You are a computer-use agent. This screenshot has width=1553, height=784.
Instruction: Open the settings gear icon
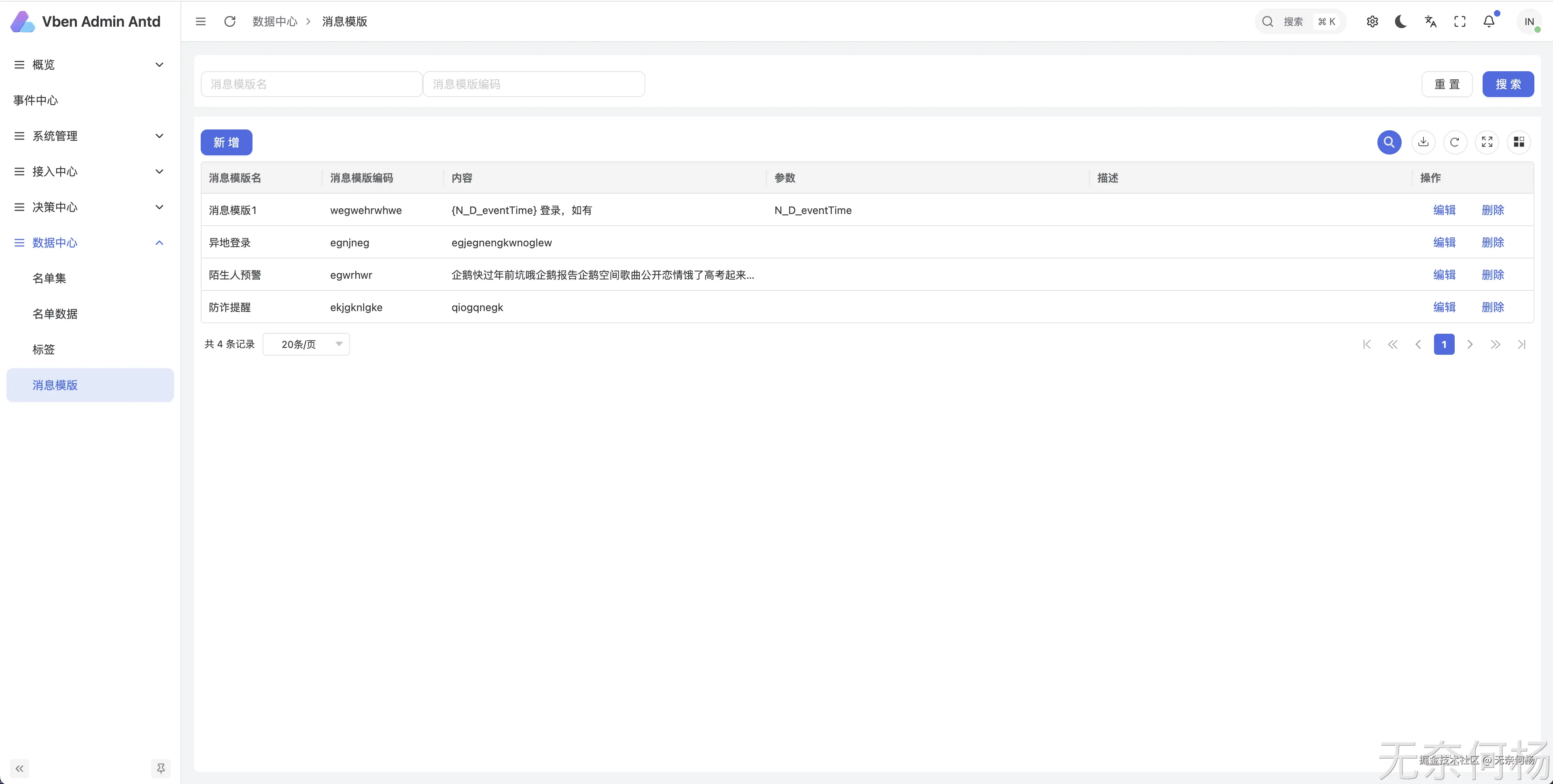(x=1372, y=22)
